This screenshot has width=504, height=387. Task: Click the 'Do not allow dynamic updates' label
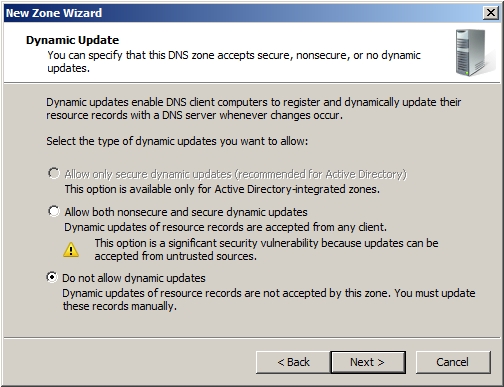click(134, 278)
